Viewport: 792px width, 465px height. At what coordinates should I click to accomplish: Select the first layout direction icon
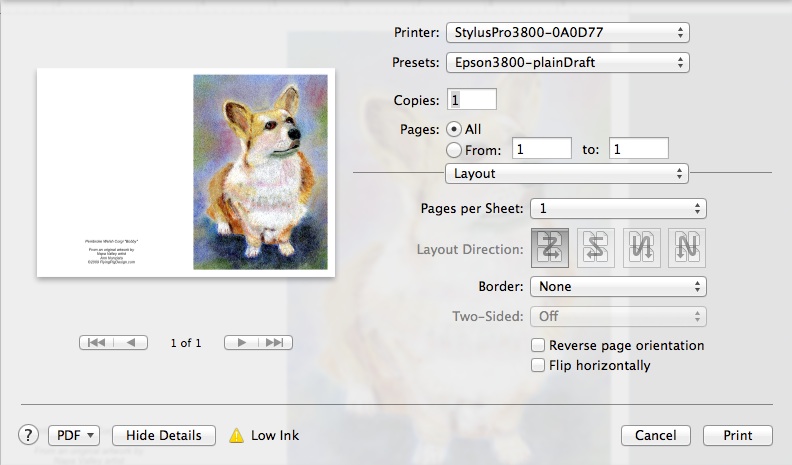551,248
